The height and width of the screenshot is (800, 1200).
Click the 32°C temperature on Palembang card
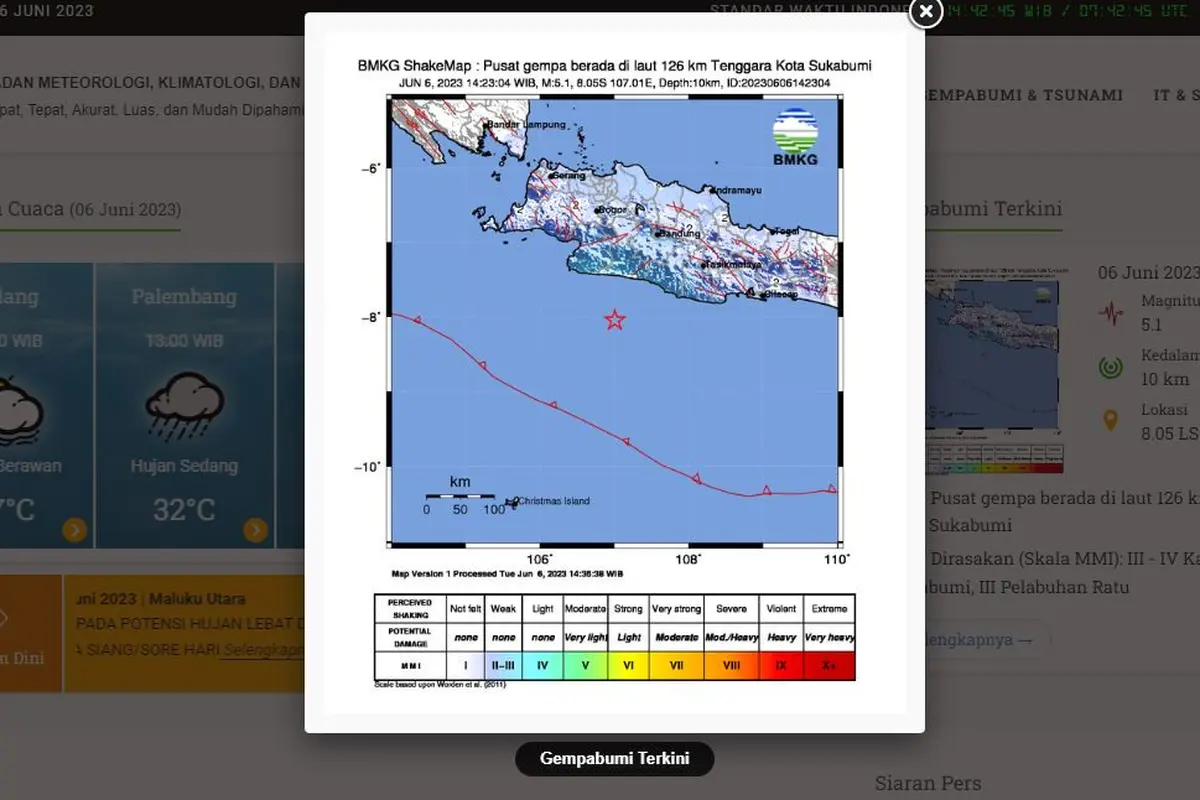(x=184, y=509)
